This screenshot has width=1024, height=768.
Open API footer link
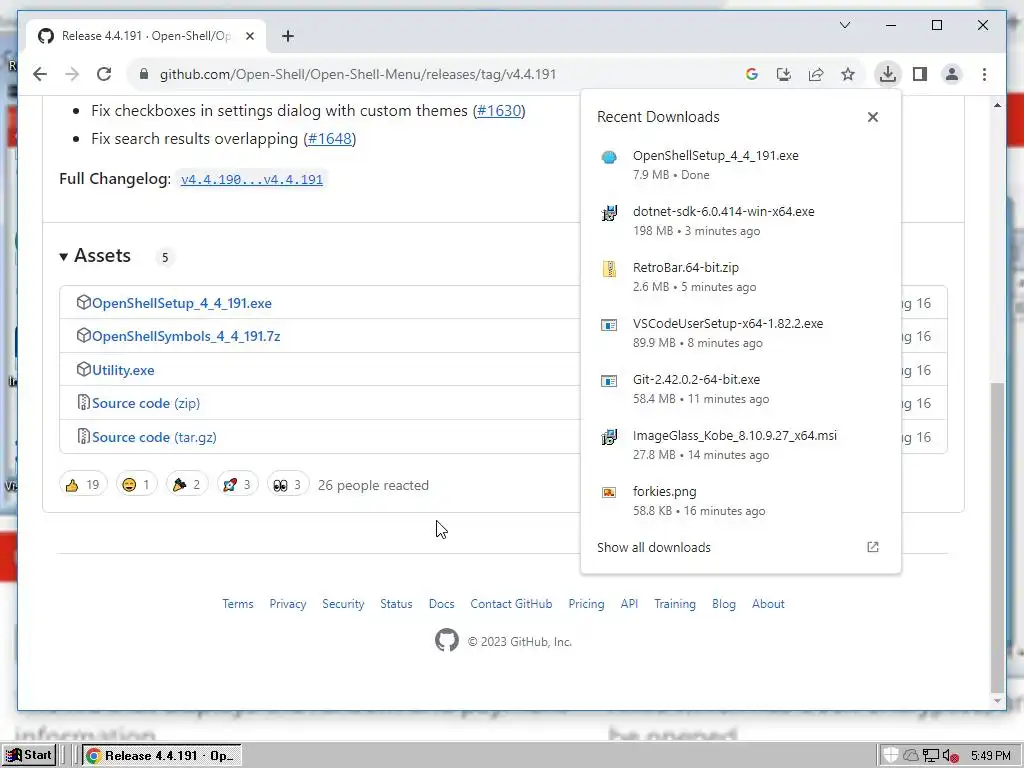click(x=630, y=604)
